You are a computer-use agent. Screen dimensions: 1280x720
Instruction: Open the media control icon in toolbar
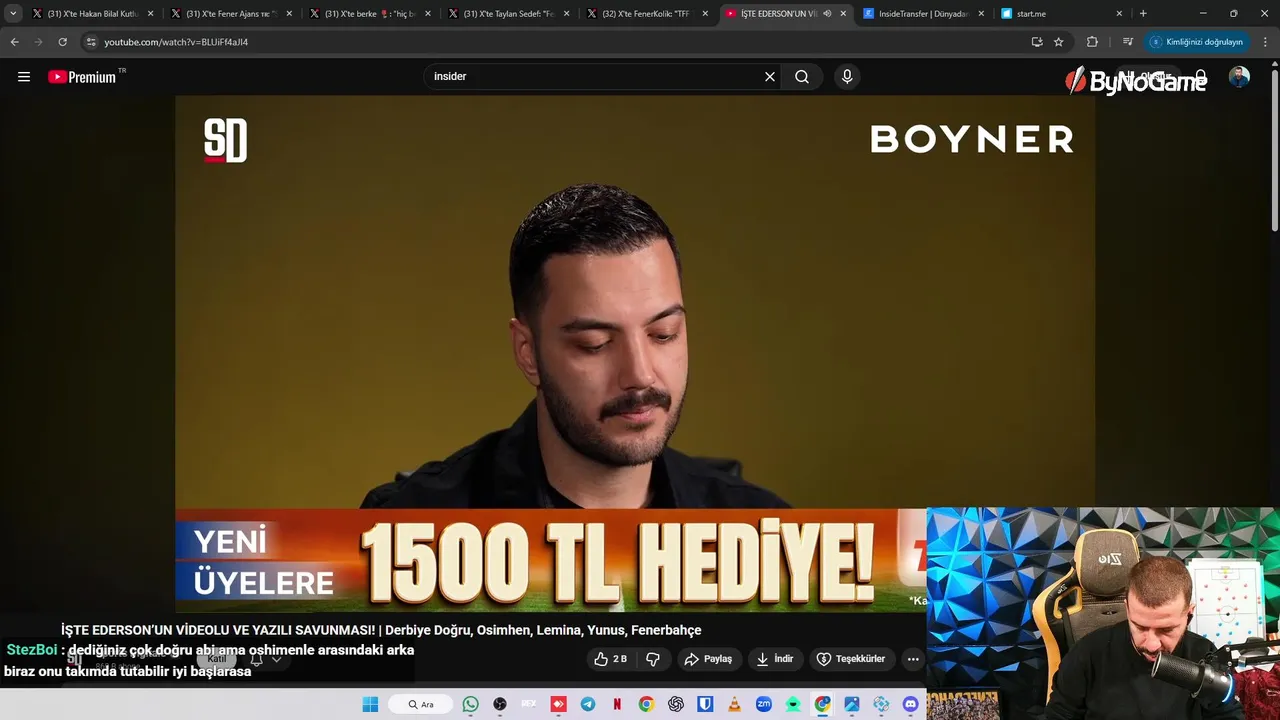pos(1128,42)
